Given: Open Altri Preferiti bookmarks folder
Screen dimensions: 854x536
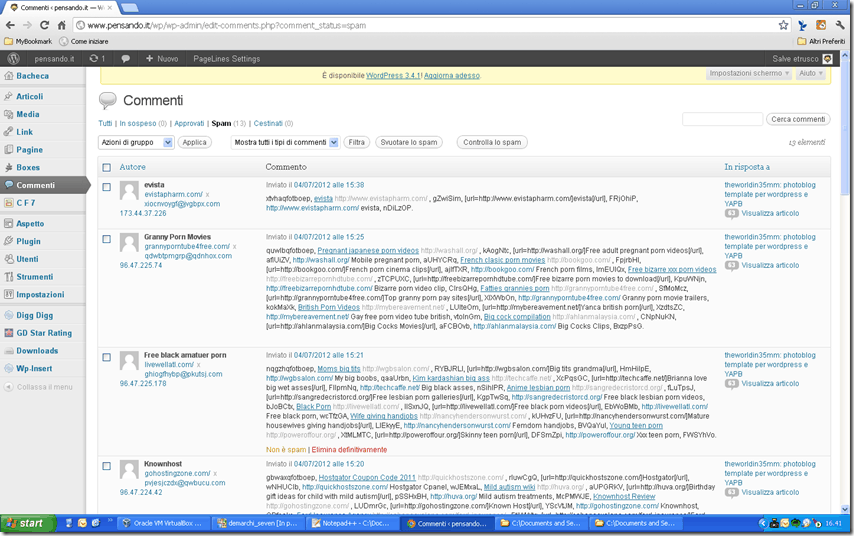Looking at the screenshot, I should pyautogui.click(x=821, y=41).
